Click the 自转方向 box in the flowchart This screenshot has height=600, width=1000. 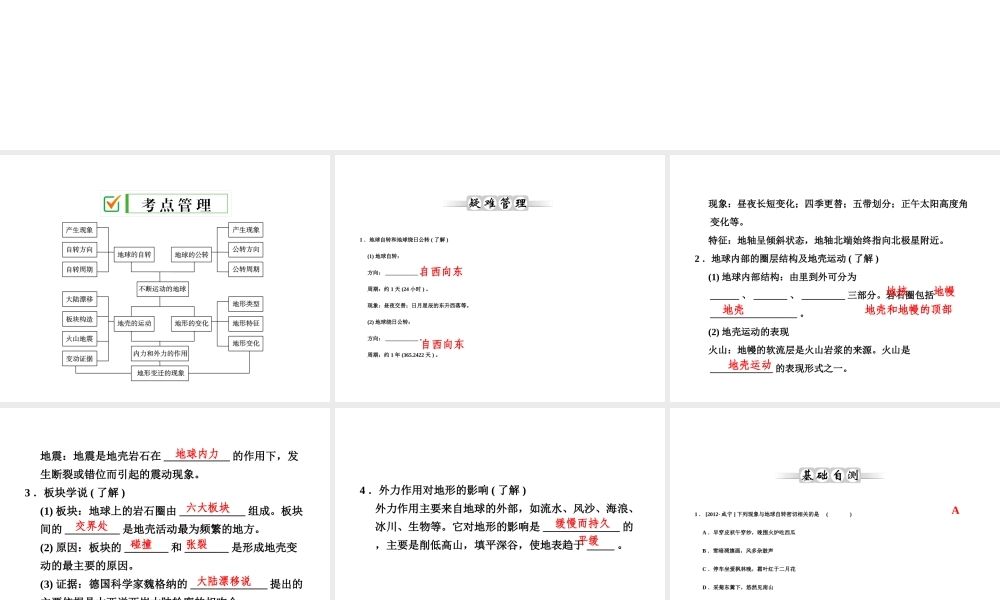coord(80,249)
